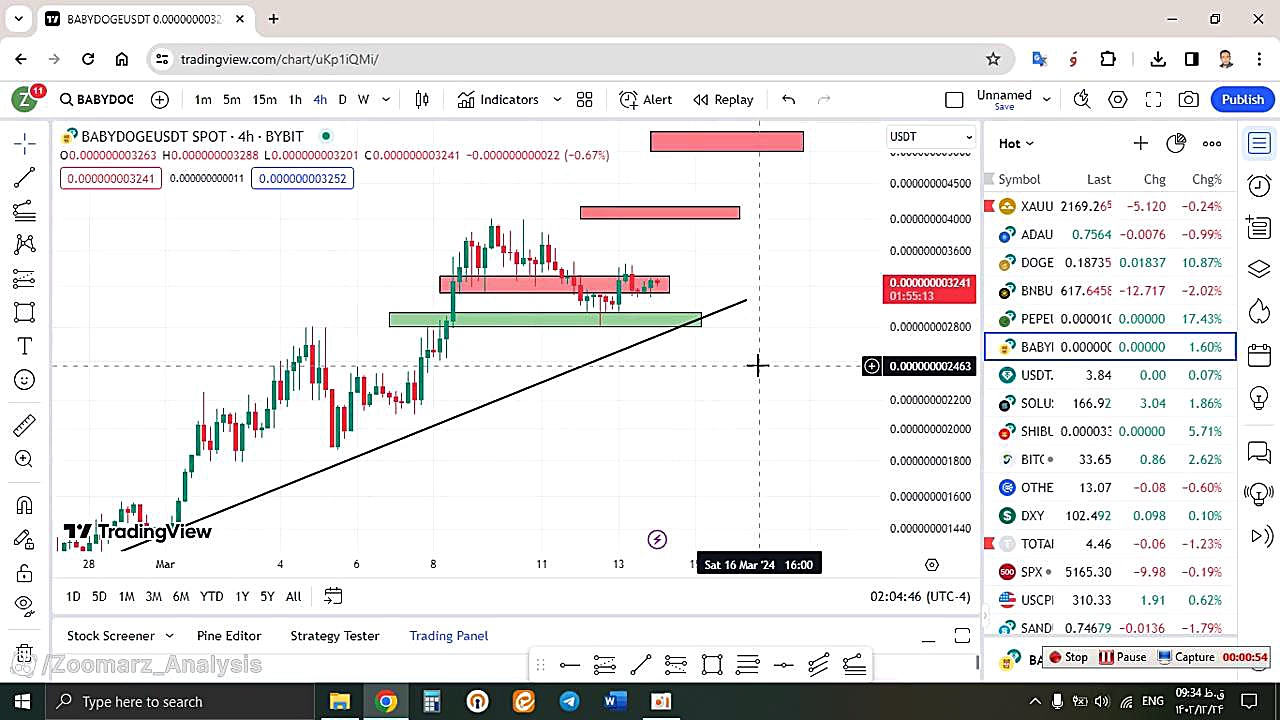Undo the last chart action
This screenshot has width=1280, height=720.
click(x=788, y=100)
